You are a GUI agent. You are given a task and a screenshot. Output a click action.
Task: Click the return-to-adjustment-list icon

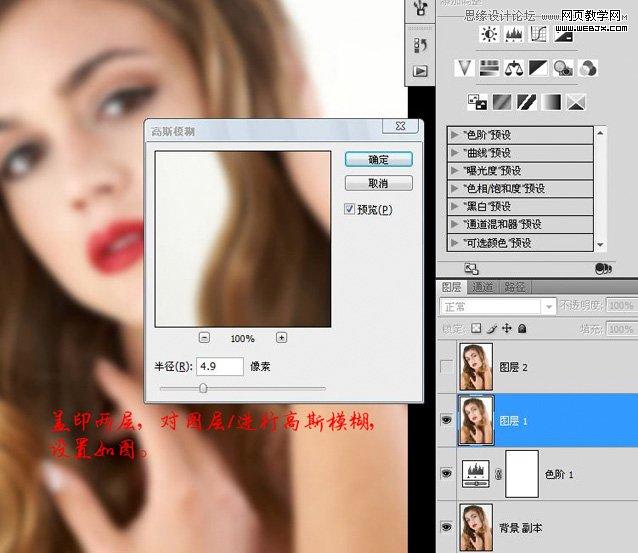[x=471, y=269]
